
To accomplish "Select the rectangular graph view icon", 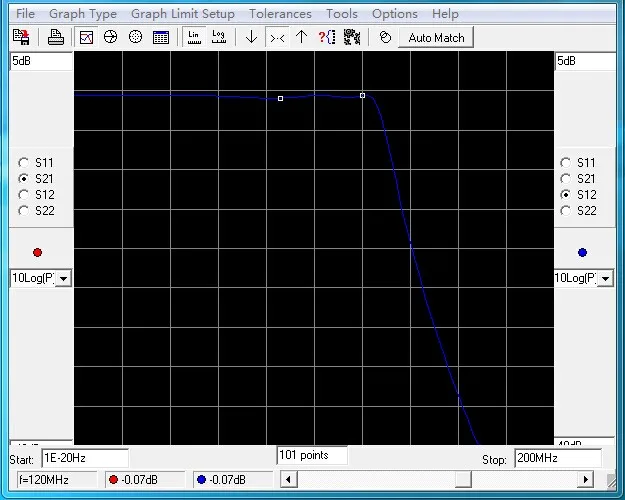I will tap(86, 37).
